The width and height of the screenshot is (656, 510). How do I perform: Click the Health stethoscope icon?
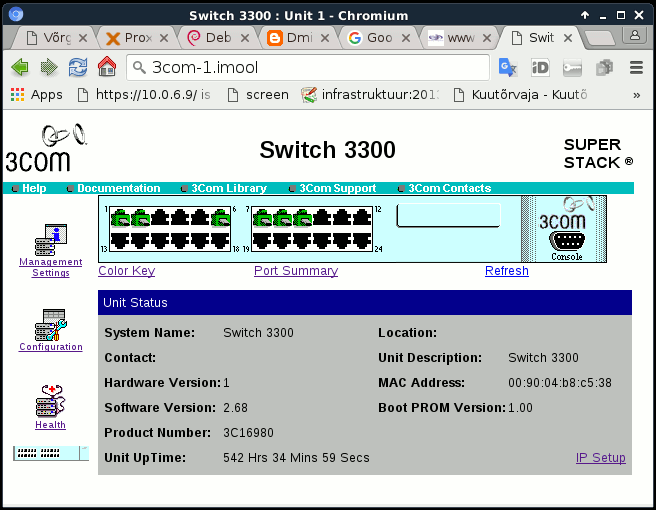51,401
